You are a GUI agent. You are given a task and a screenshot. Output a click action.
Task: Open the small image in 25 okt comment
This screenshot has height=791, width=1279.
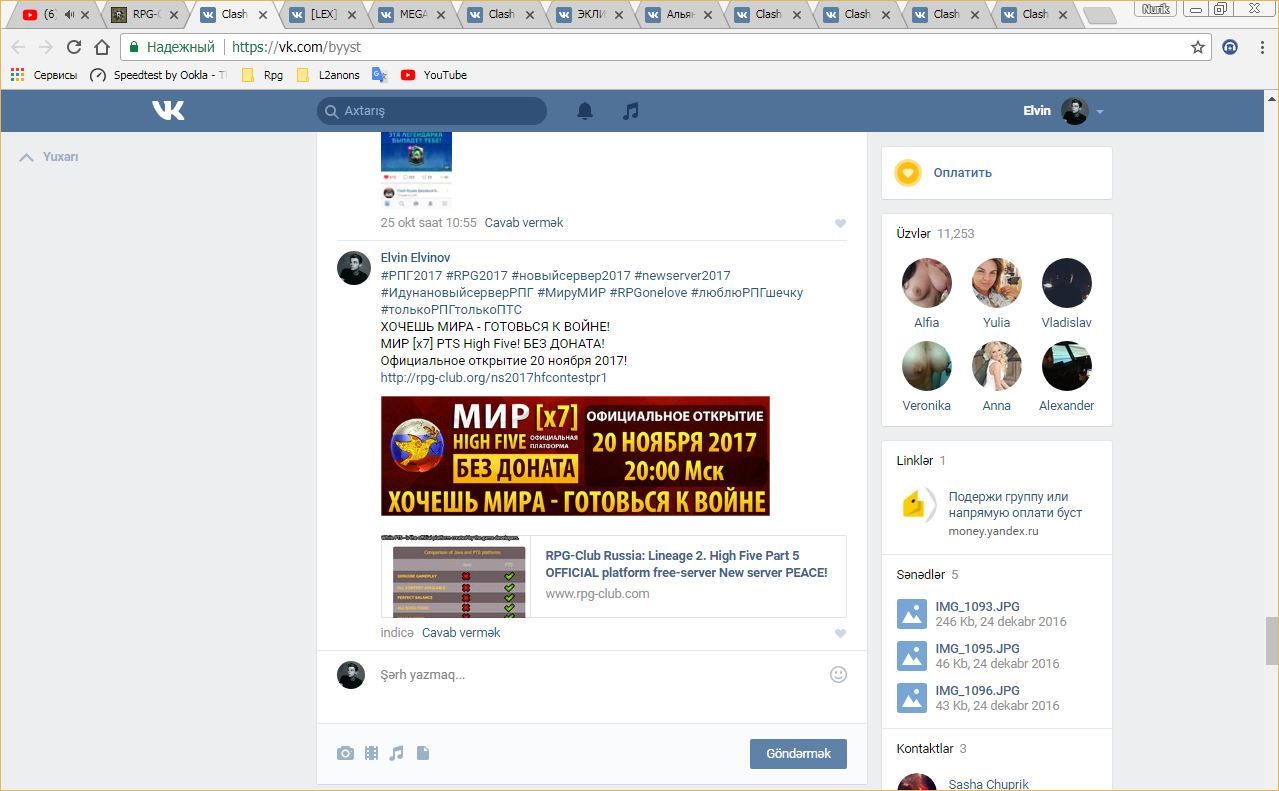click(416, 170)
